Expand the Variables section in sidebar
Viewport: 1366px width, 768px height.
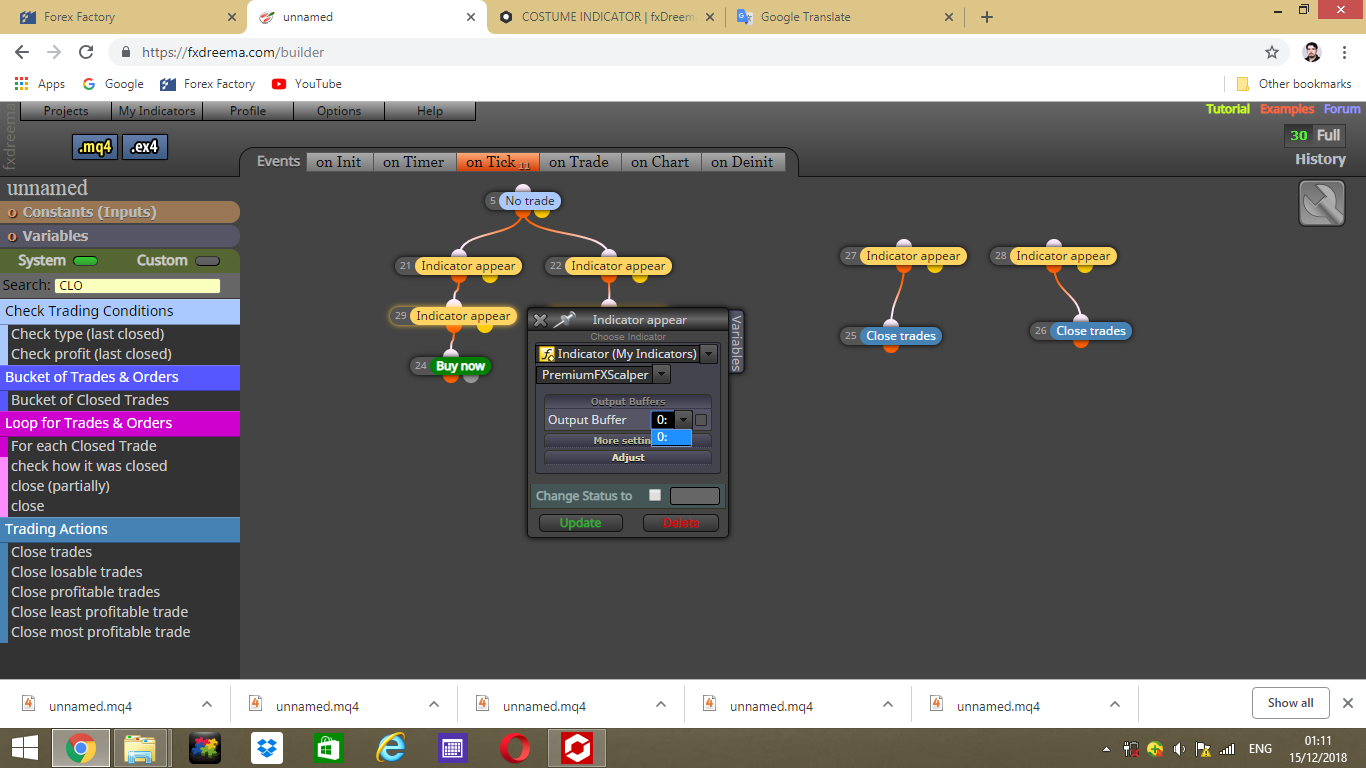120,236
